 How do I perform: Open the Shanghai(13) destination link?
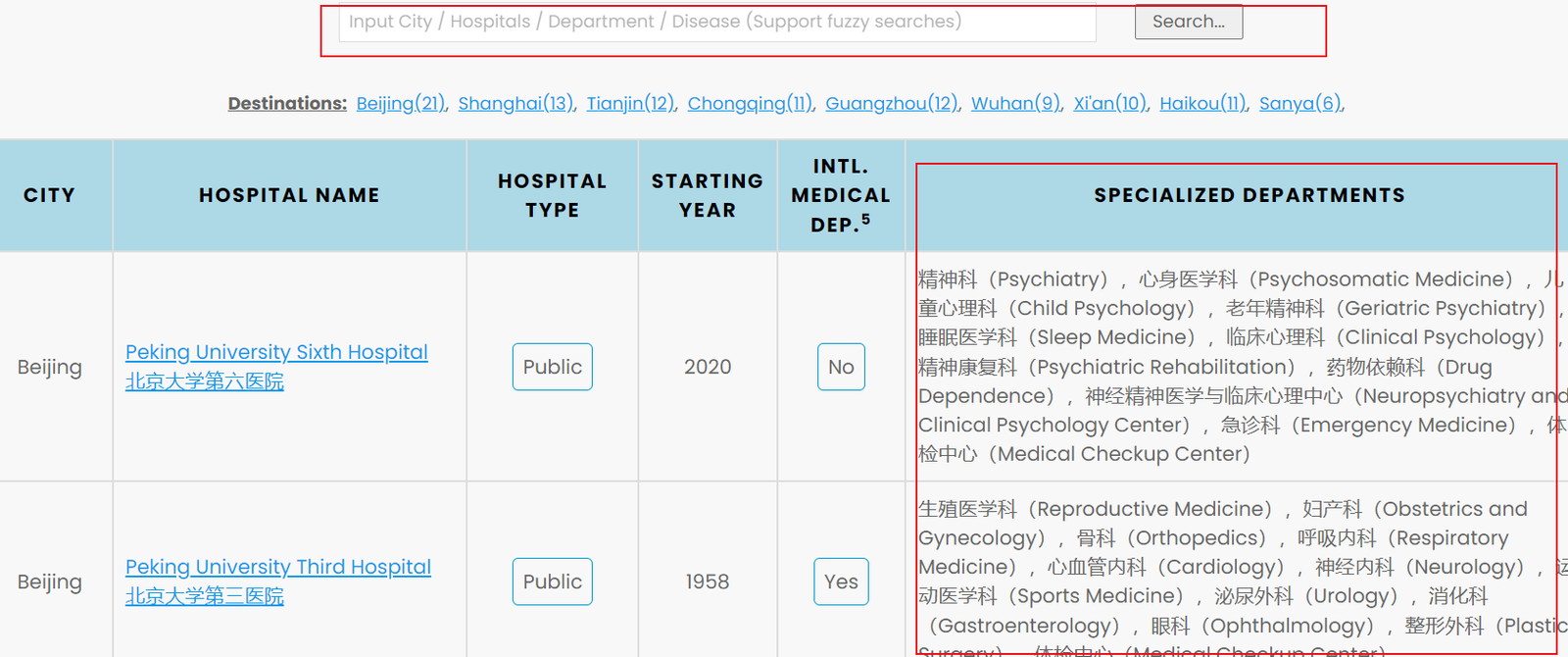click(x=515, y=103)
